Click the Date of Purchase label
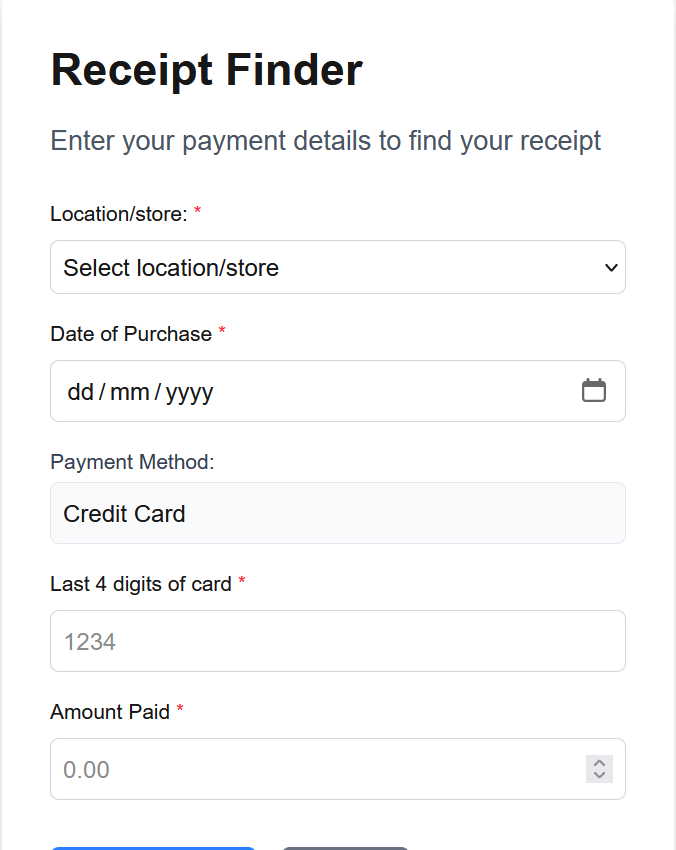 click(131, 334)
